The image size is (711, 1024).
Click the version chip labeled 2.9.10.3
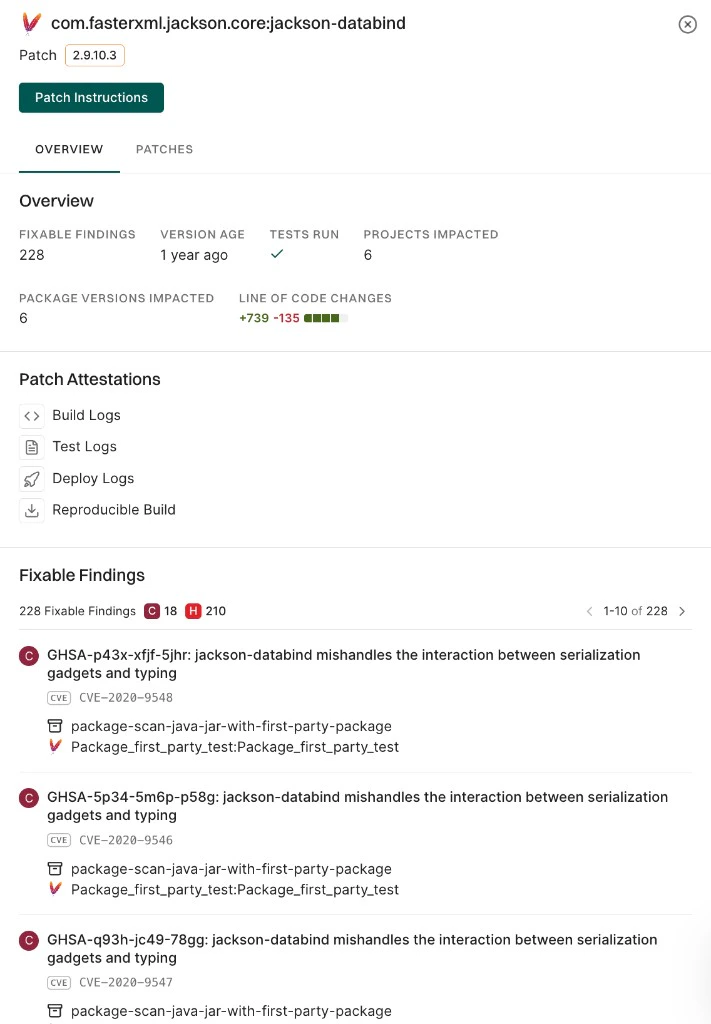pyautogui.click(x=94, y=56)
